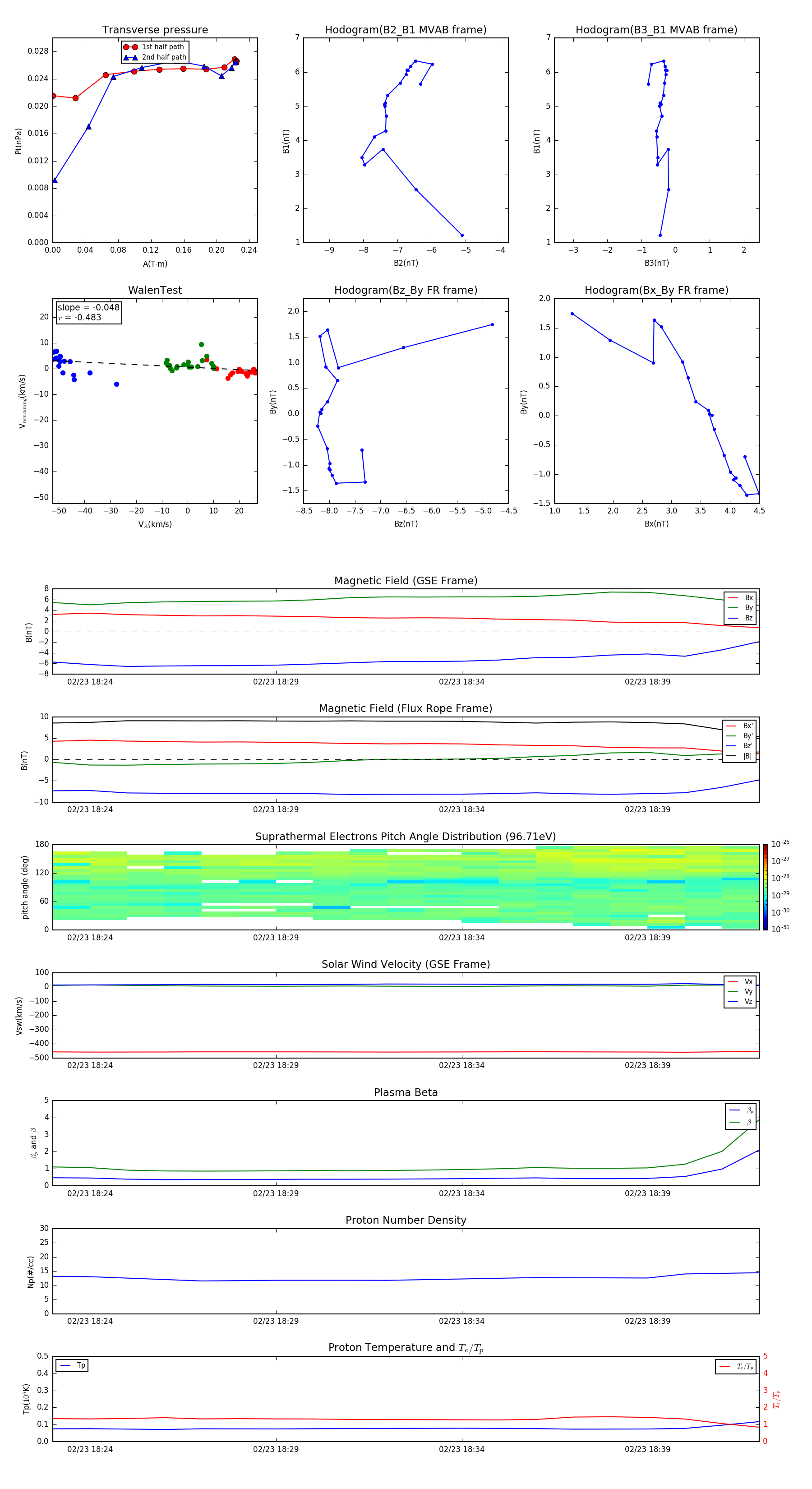Viewport: 812px width, 1489px height.
Task: Click the 'Plasma Beta' plot title
Action: pos(406,1093)
